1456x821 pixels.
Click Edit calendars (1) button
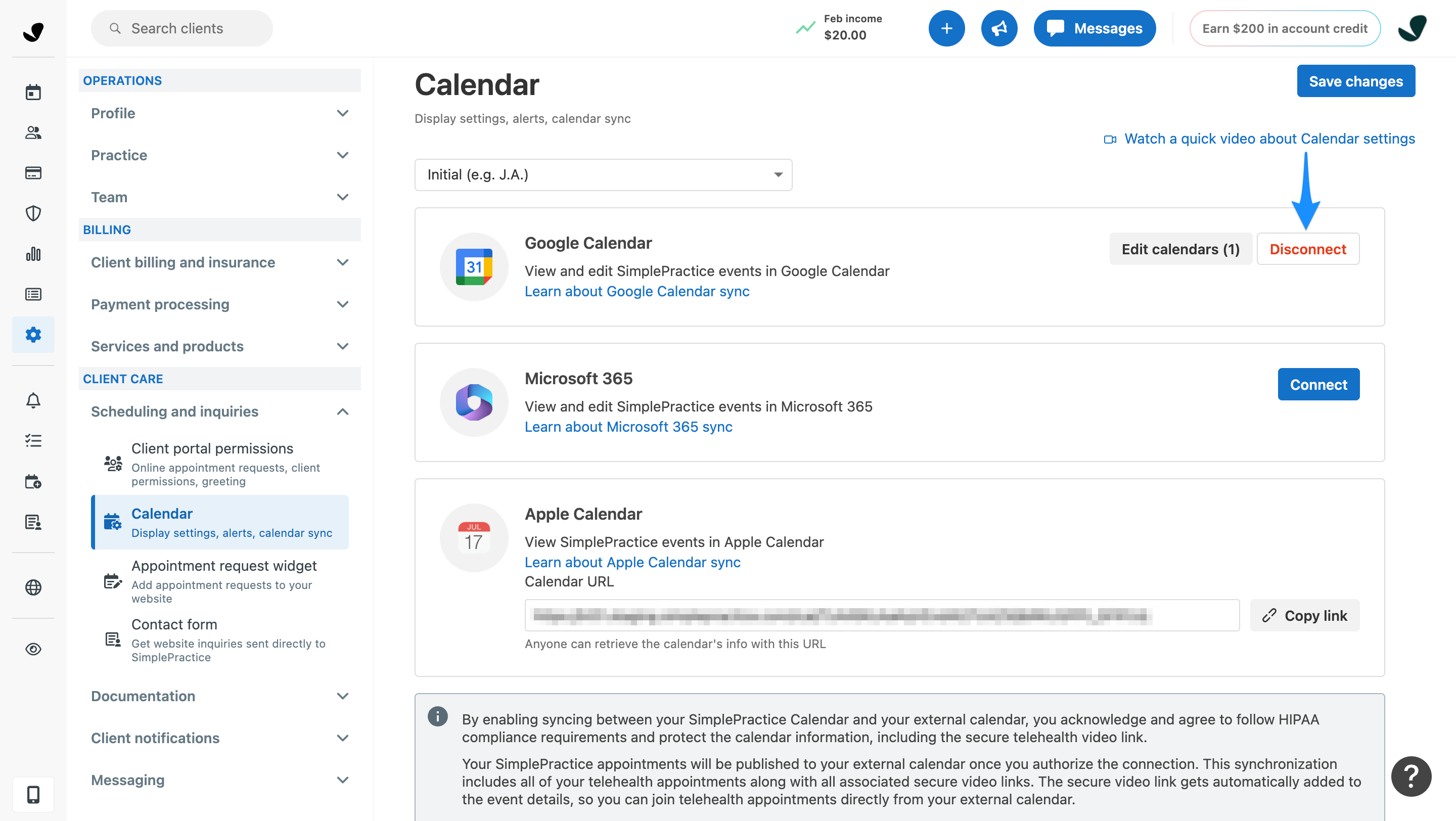1180,249
